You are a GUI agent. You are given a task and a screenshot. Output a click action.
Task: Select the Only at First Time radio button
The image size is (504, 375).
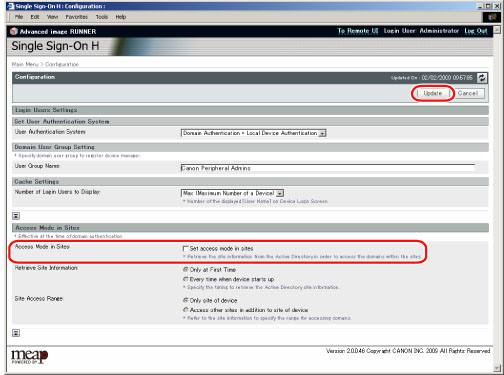click(x=186, y=269)
